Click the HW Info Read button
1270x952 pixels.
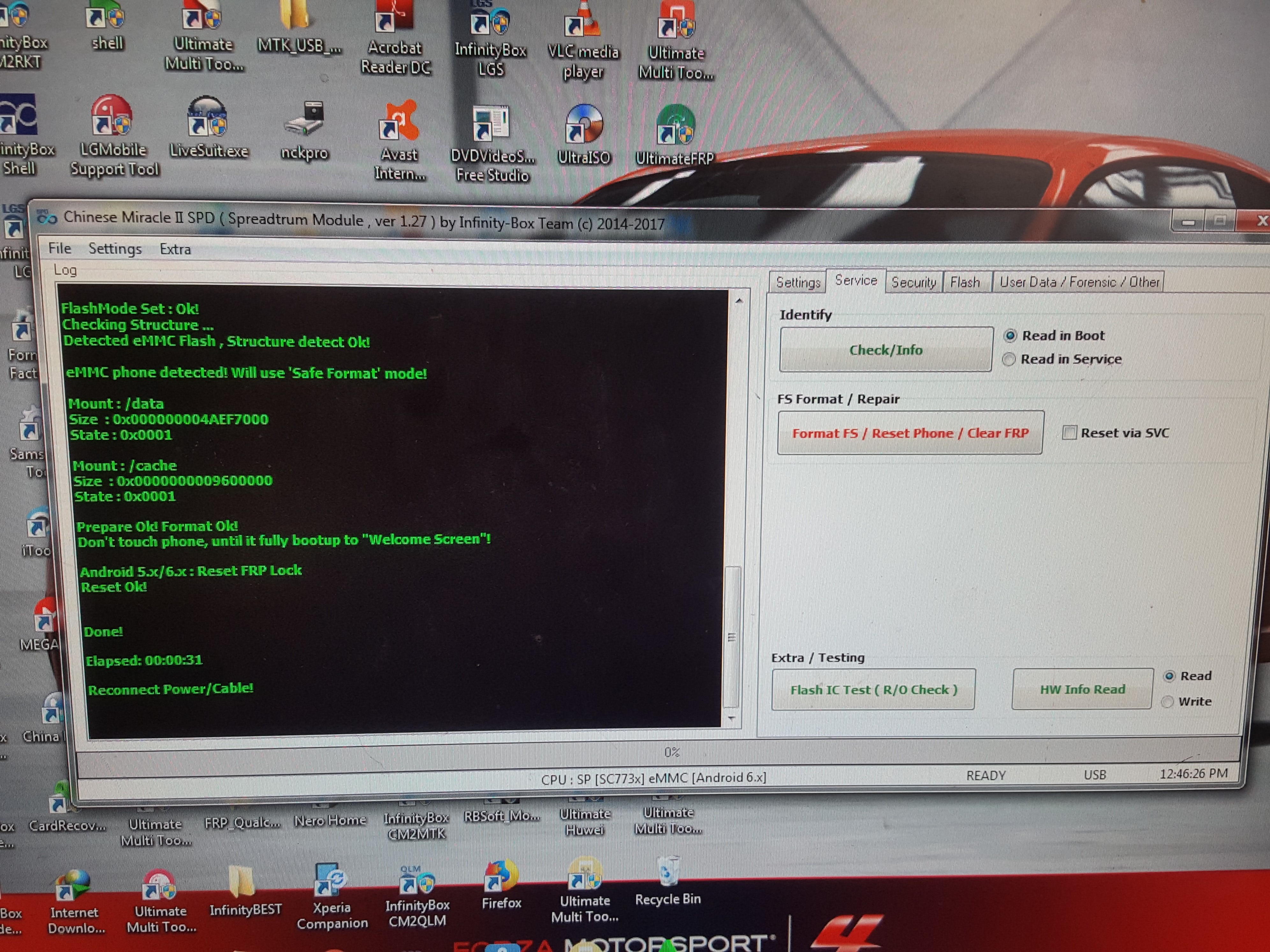point(1082,689)
